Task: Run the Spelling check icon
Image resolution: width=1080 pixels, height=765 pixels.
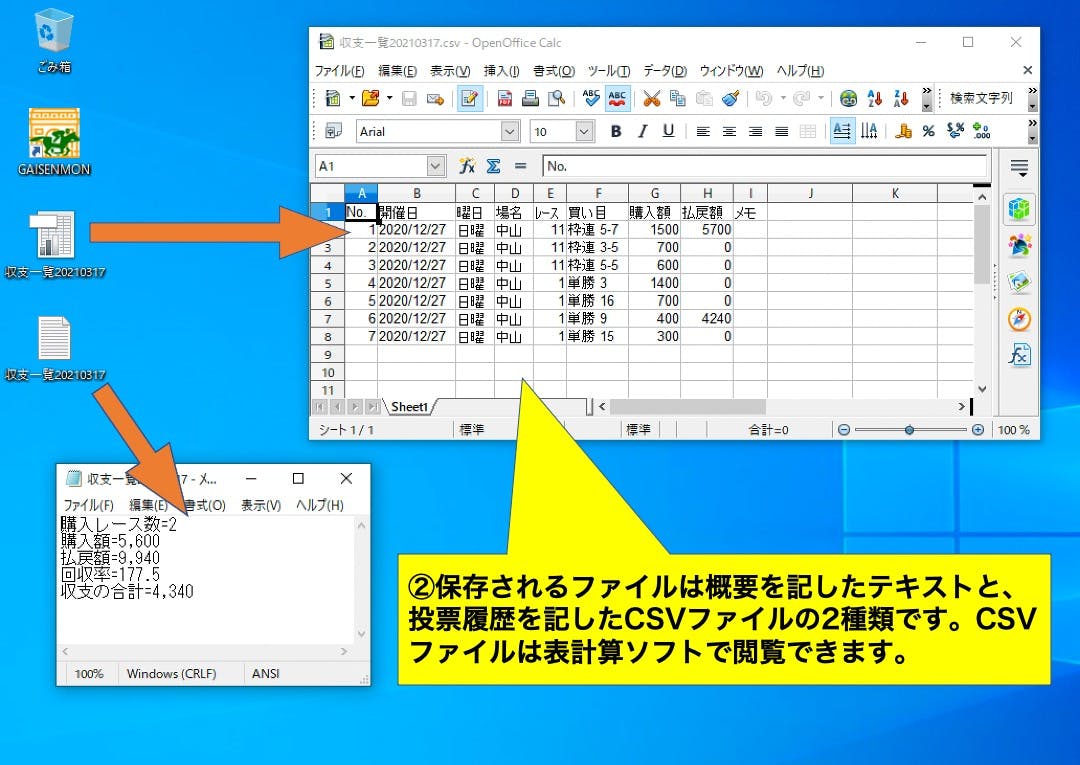Action: [x=591, y=98]
